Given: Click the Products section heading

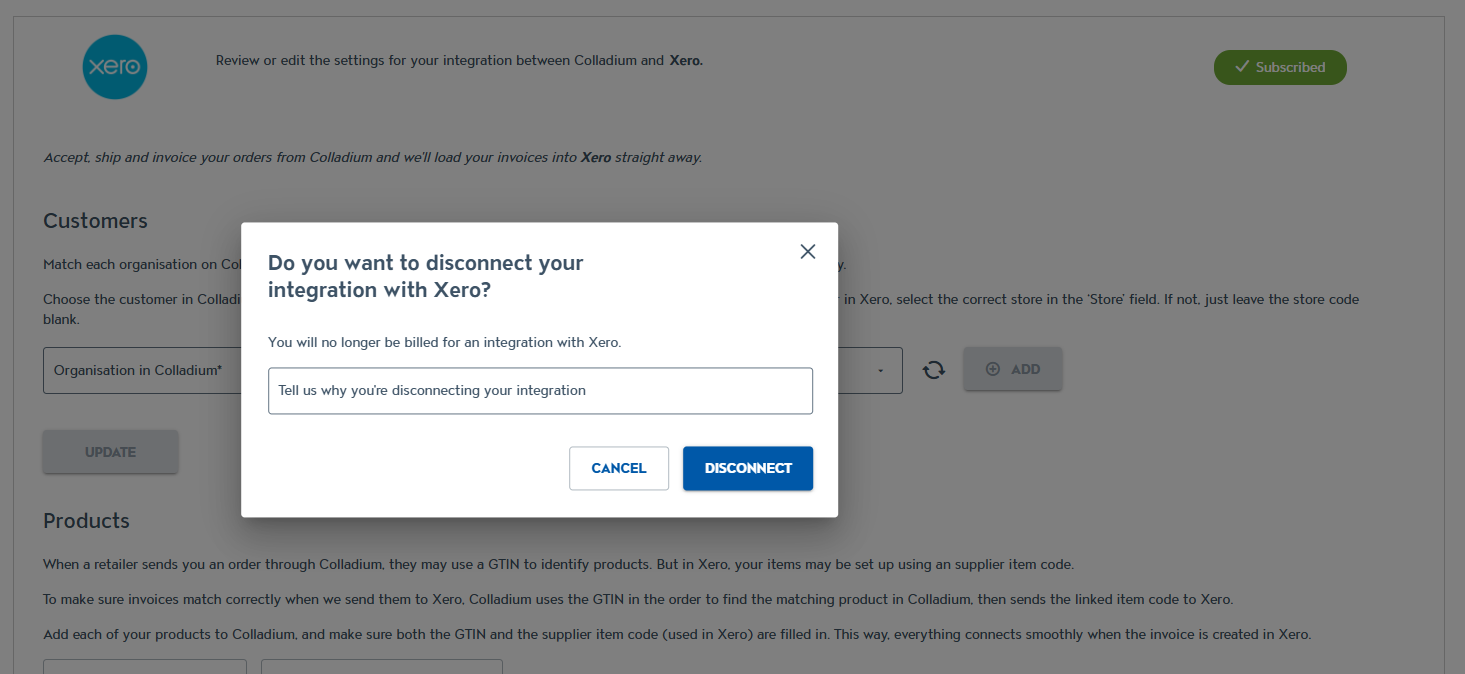Looking at the screenshot, I should (x=86, y=521).
